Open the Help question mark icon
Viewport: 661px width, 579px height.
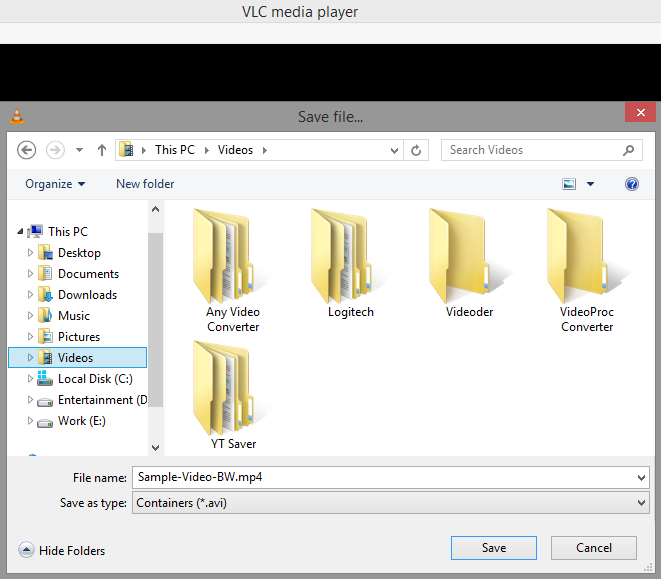pos(631,184)
